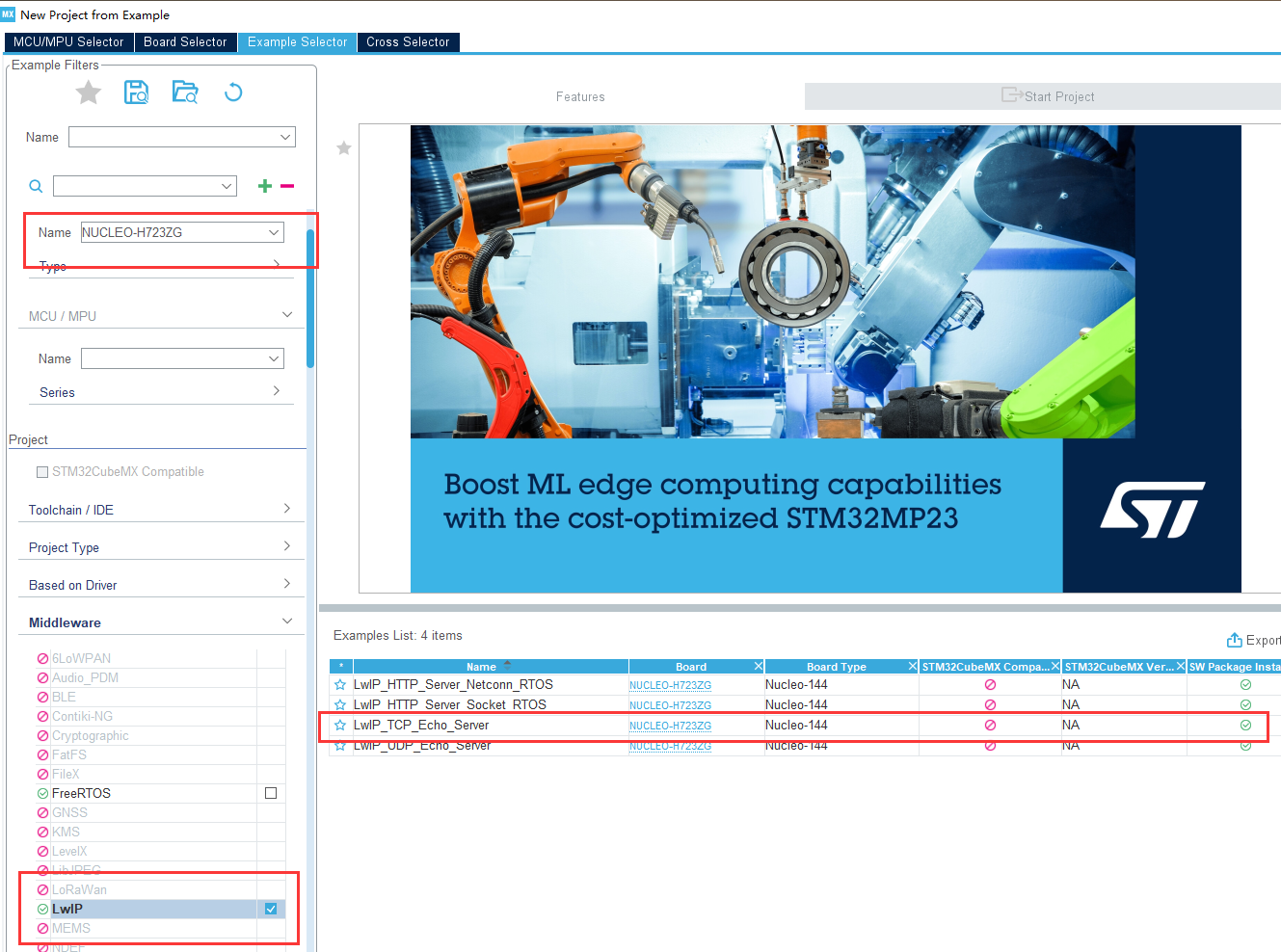Image resolution: width=1281 pixels, height=952 pixels.
Task: Click the horizontal splitter above Examples List
Action: pos(800,608)
